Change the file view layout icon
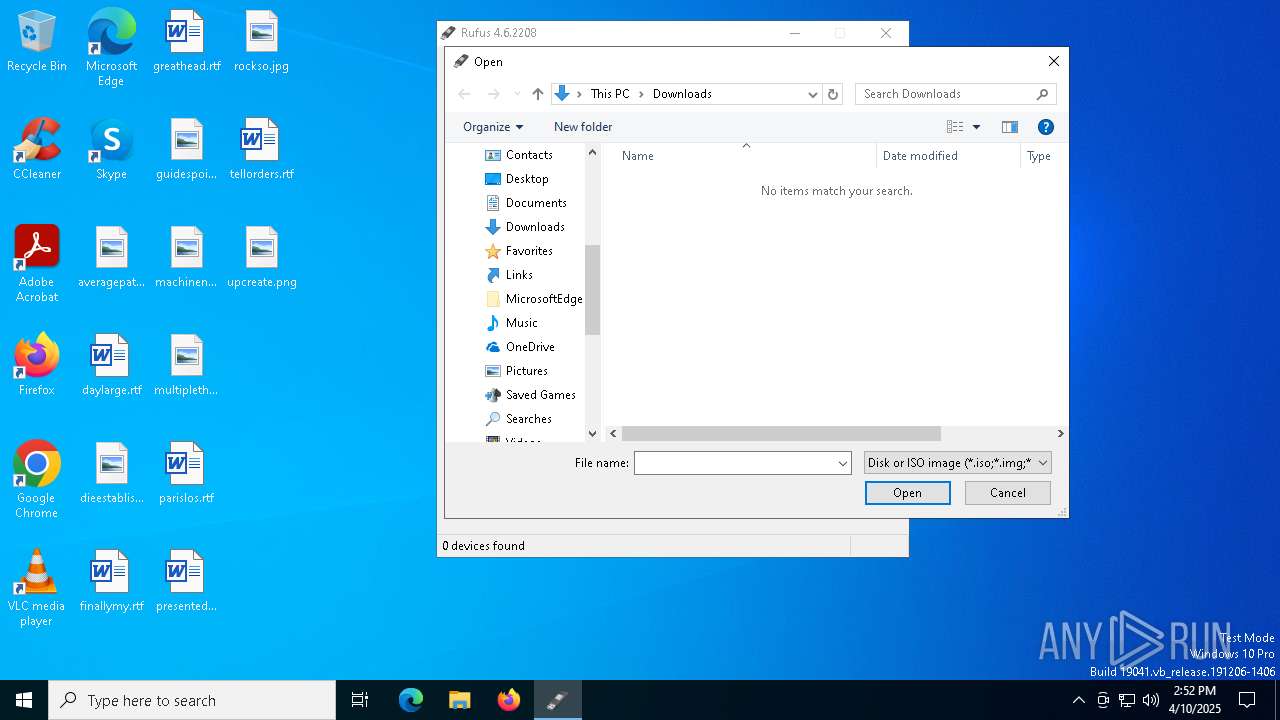Image resolution: width=1280 pixels, height=720 pixels. [x=955, y=127]
